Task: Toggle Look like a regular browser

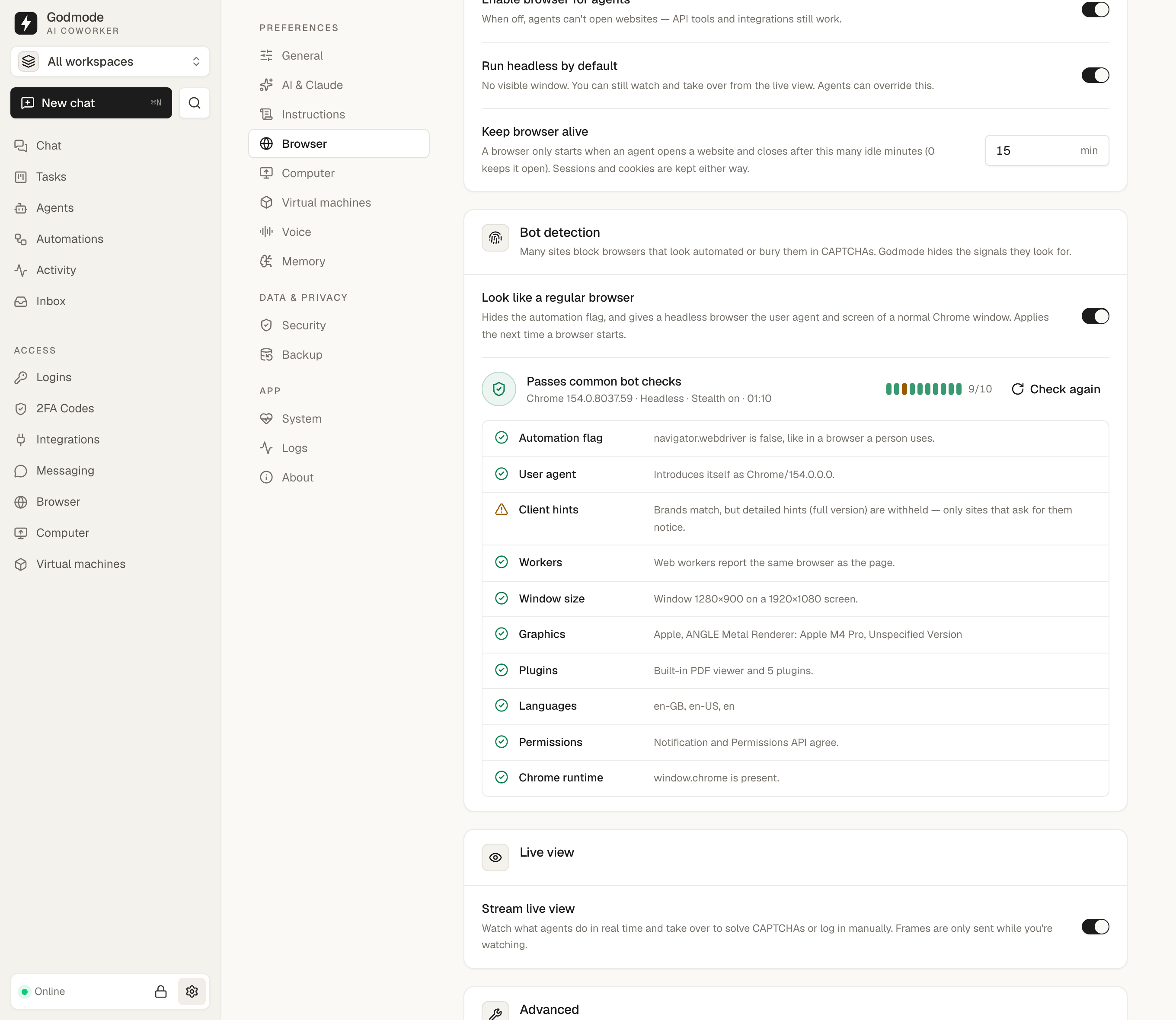Action: [1095, 316]
